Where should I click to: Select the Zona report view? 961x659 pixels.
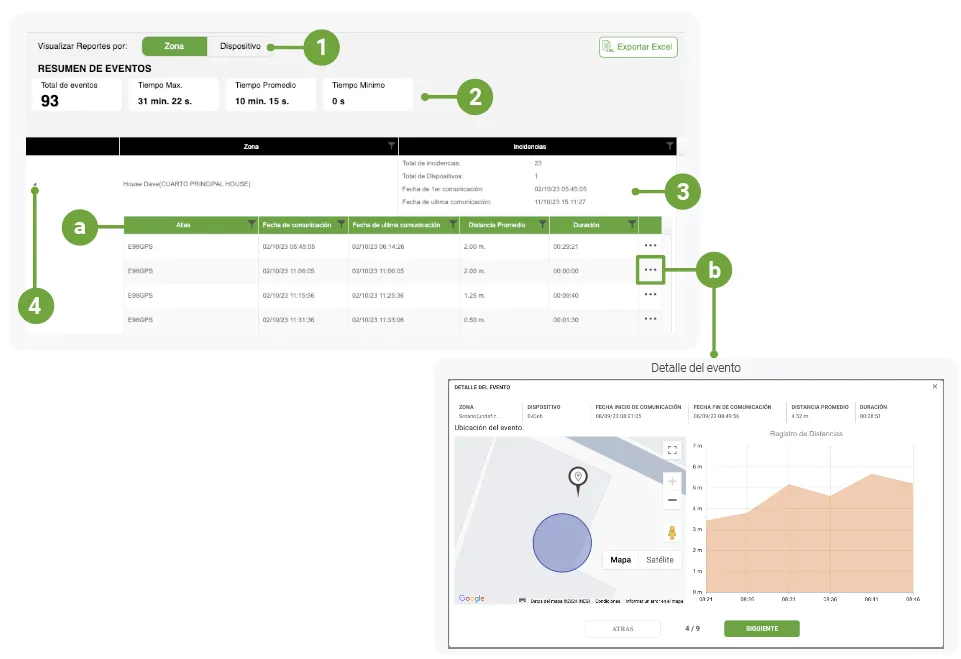[174, 47]
